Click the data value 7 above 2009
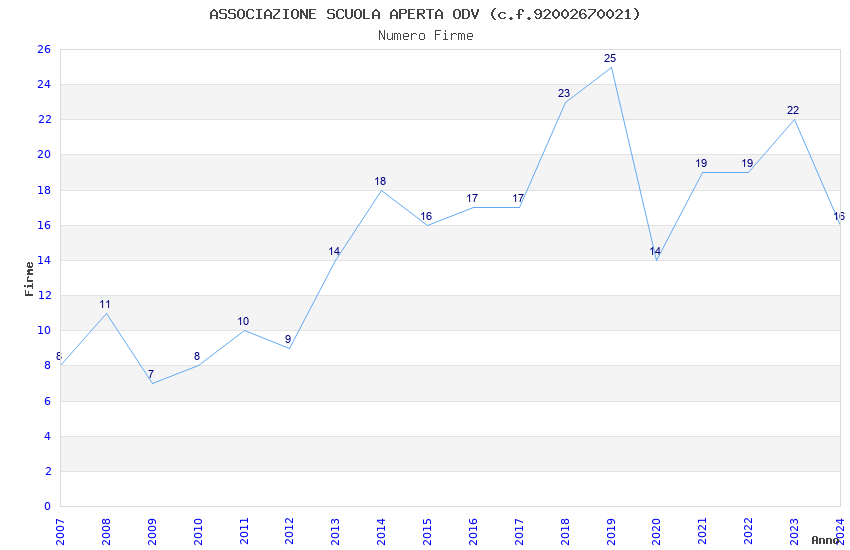The height and width of the screenshot is (550, 850). [x=151, y=374]
